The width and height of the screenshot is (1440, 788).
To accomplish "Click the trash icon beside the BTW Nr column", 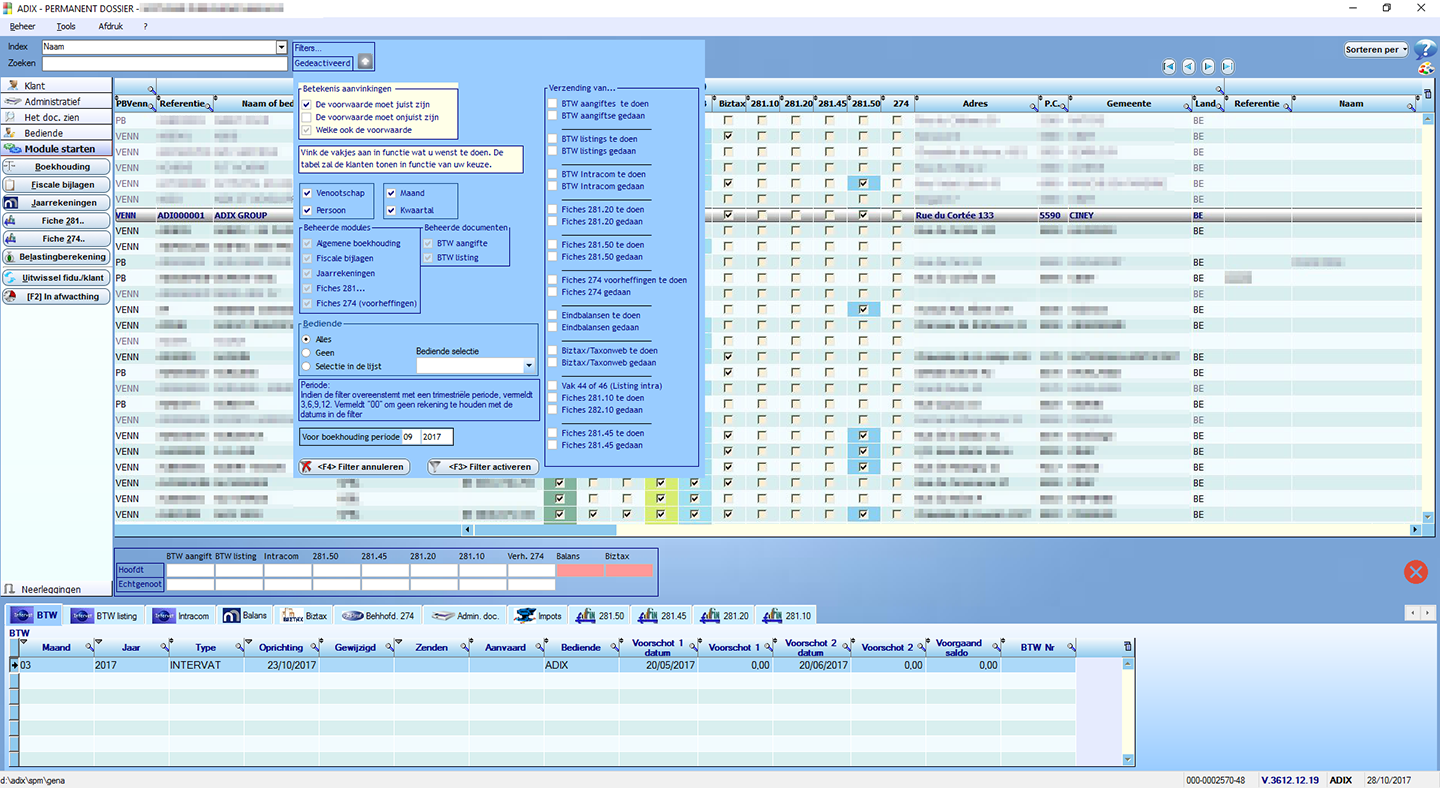I will 1128,645.
